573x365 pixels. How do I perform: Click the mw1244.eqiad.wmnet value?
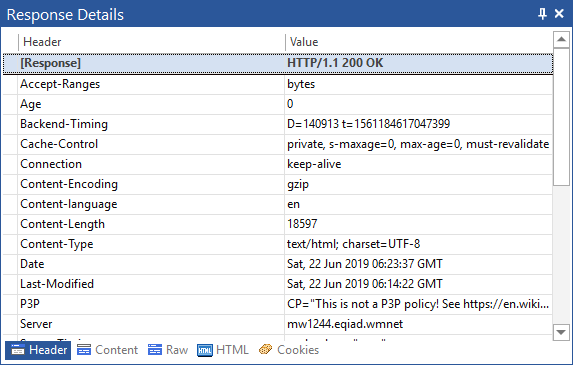[345, 324]
